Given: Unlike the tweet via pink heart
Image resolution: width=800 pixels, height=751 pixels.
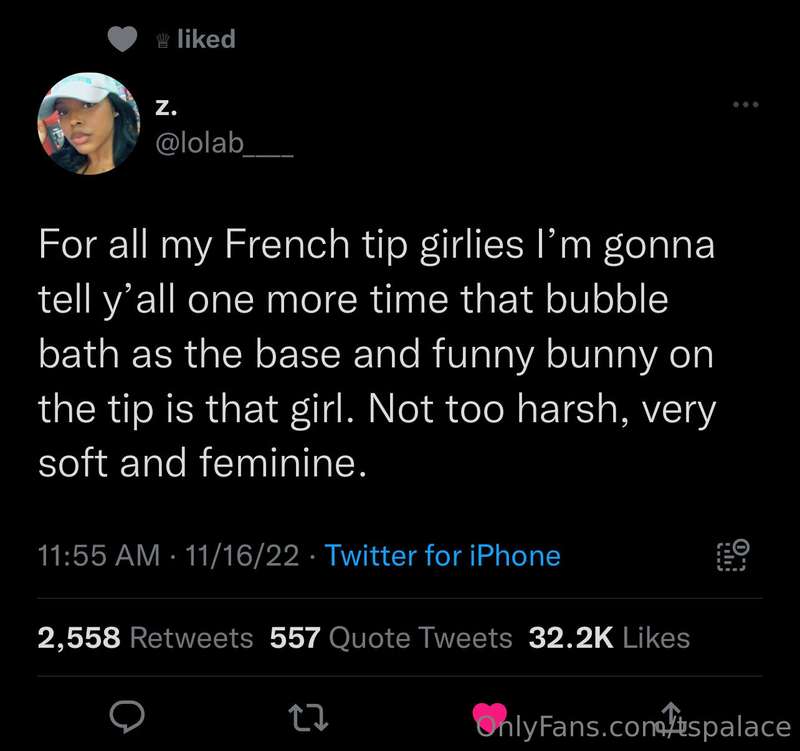Looking at the screenshot, I should 489,716.
